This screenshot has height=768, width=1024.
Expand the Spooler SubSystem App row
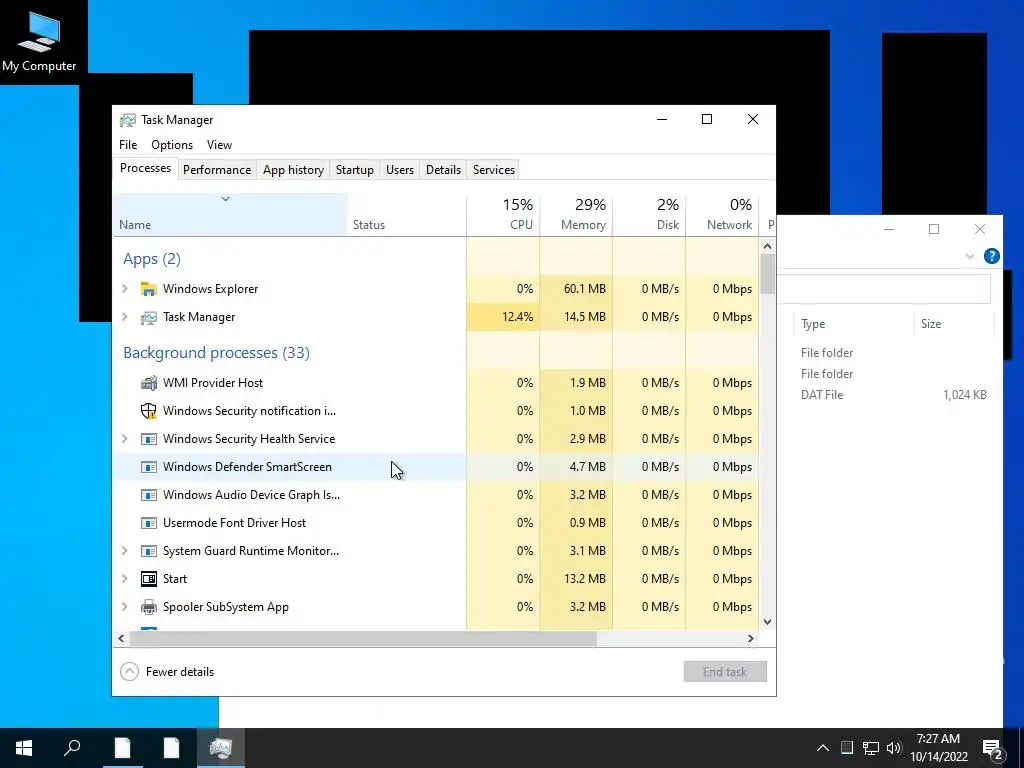pyautogui.click(x=125, y=607)
